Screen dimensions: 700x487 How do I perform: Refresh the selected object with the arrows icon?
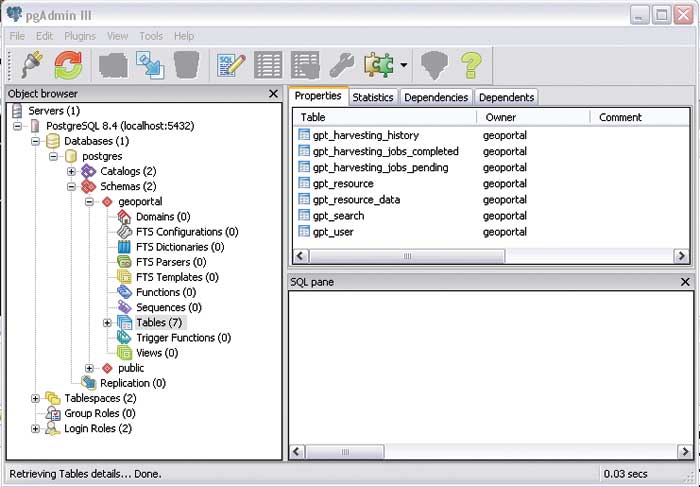click(x=68, y=65)
